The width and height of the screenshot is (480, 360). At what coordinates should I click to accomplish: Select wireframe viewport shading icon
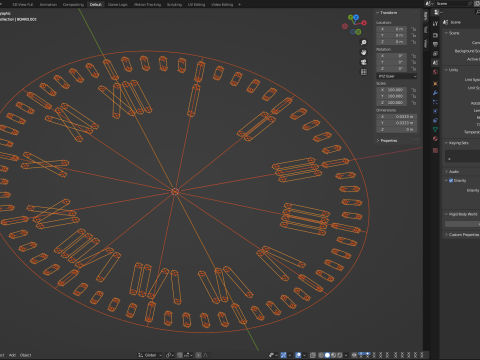click(x=321, y=355)
